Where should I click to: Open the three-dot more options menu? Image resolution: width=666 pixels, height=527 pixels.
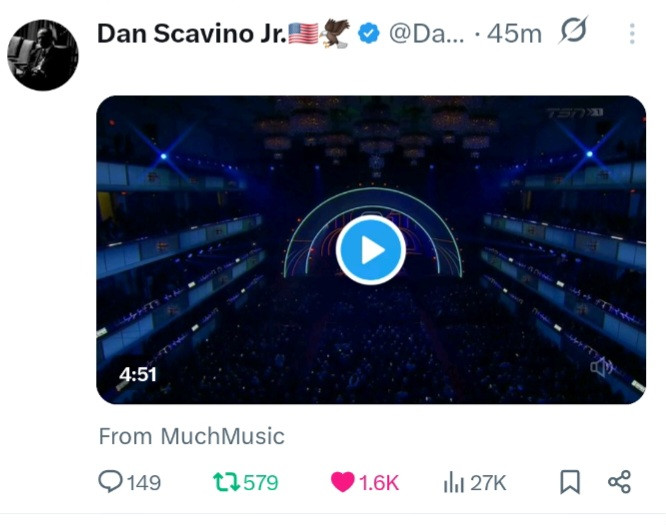point(632,33)
